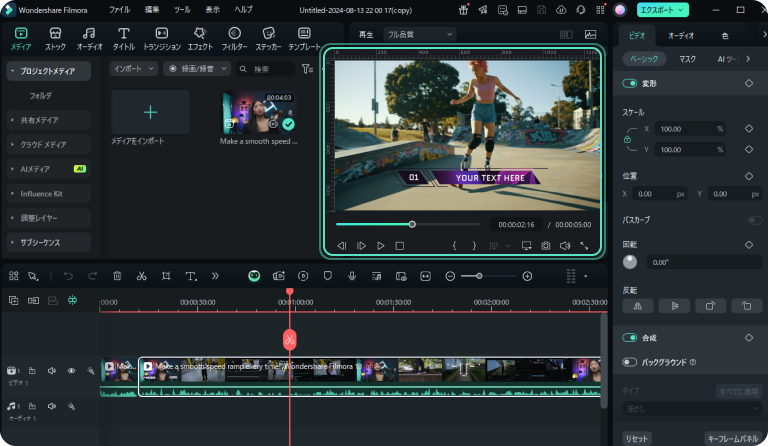Click the fullscreen expand icon in preview
768x446 pixels.
(x=584, y=246)
